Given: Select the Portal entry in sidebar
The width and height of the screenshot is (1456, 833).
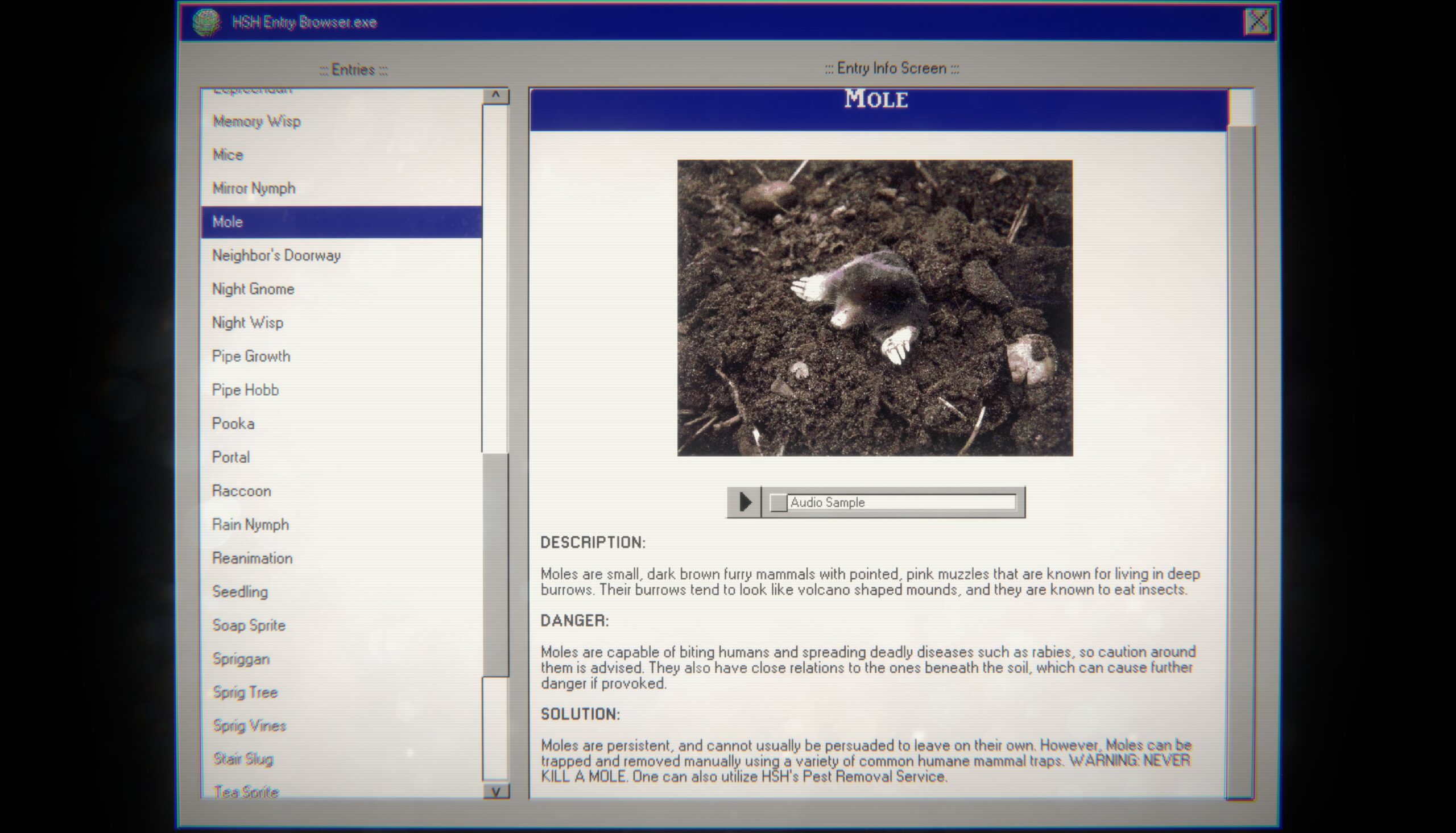Looking at the screenshot, I should [232, 456].
